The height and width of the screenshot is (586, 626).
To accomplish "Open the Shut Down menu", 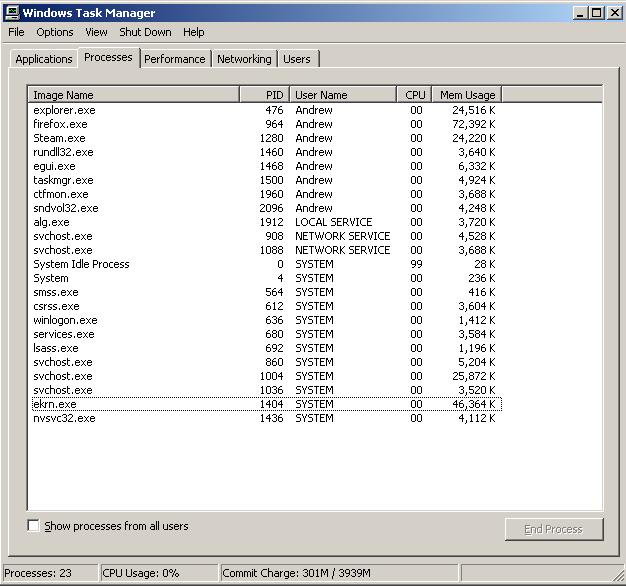I will [145, 32].
